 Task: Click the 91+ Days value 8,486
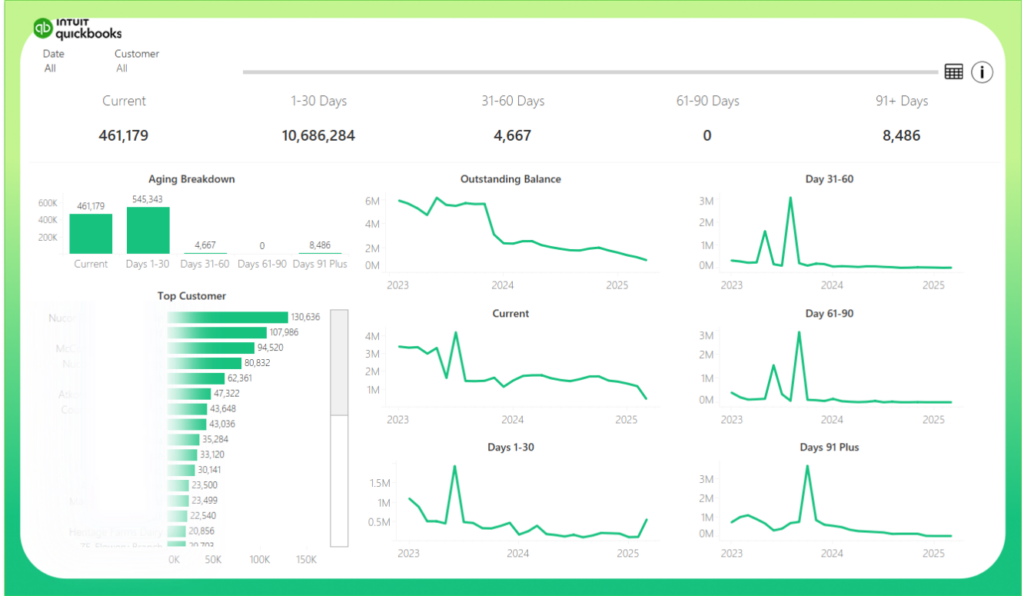[x=901, y=136]
